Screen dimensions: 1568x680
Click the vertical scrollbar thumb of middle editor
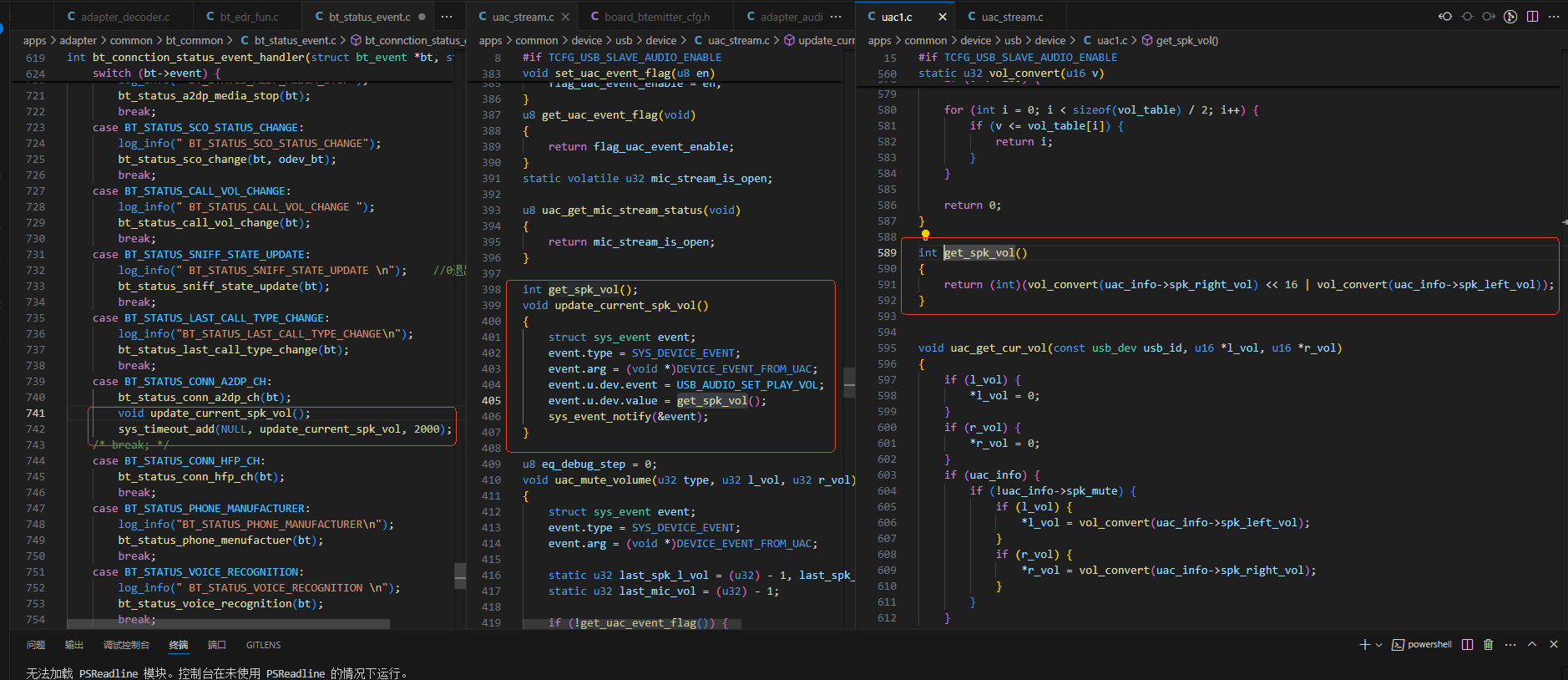tap(849, 382)
